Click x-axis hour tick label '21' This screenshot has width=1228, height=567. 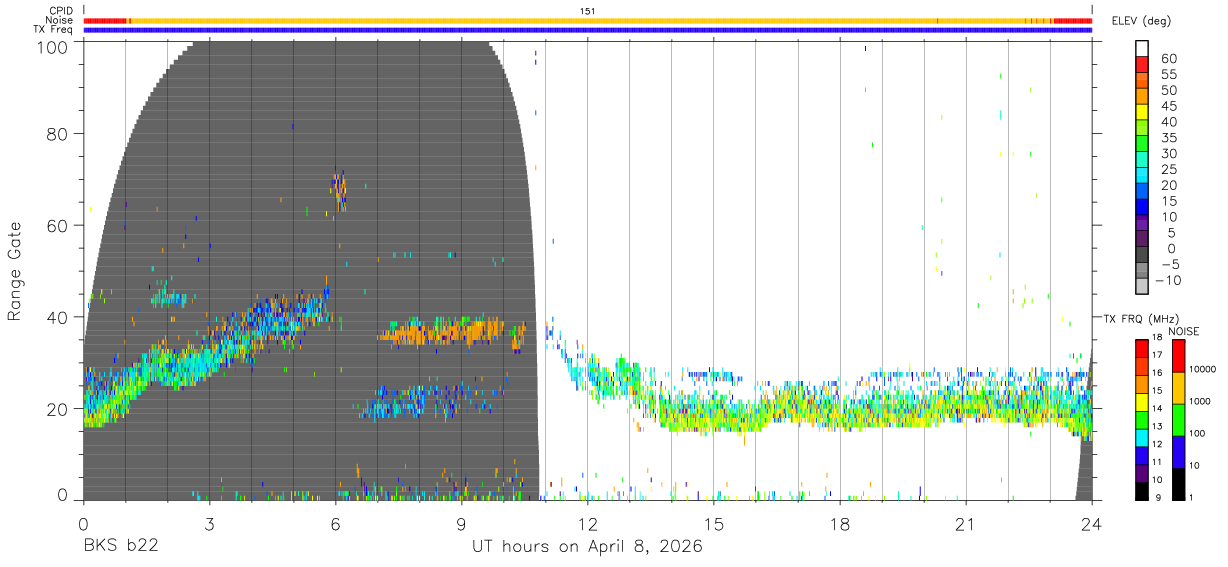(x=965, y=523)
